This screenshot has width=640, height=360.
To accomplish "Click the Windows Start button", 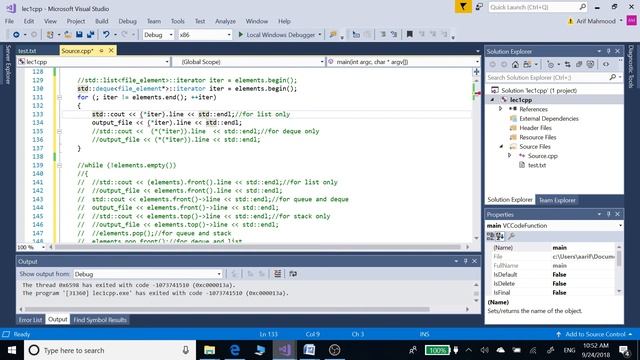I will tap(12, 350).
